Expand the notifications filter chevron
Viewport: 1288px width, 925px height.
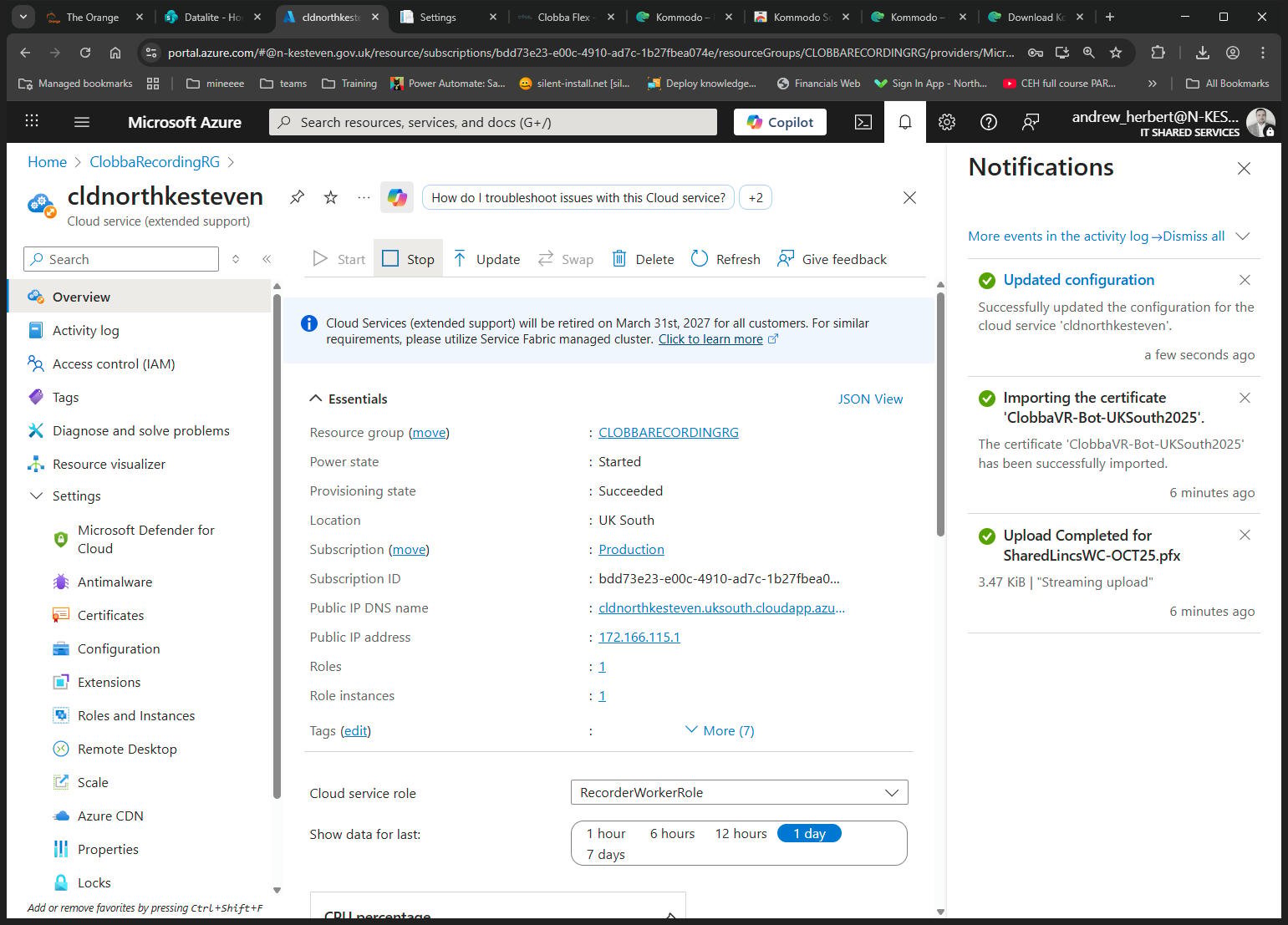tap(1243, 236)
